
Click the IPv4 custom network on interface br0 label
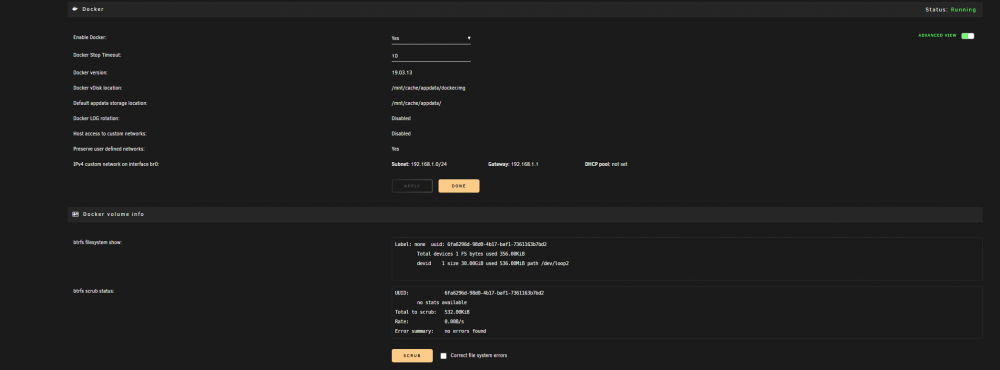tap(116, 165)
